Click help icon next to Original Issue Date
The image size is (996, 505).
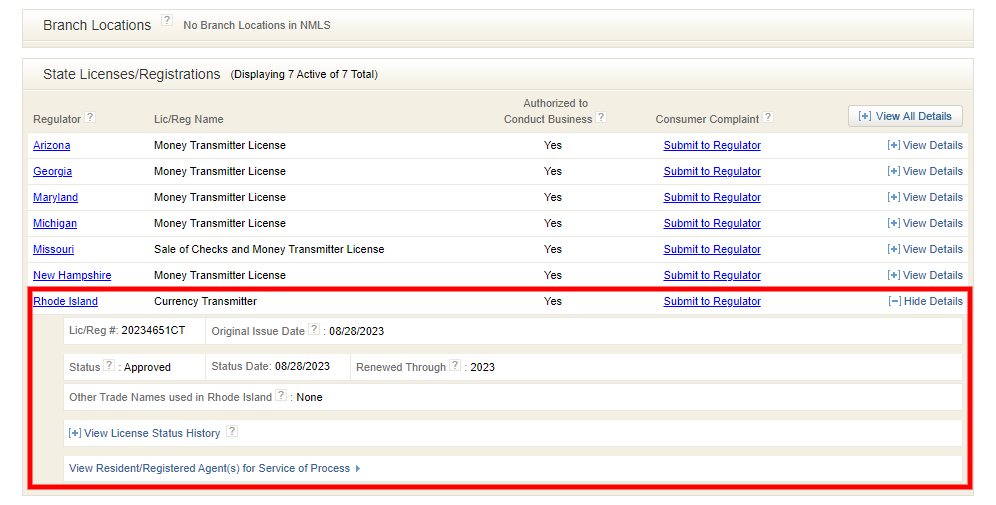click(x=314, y=329)
